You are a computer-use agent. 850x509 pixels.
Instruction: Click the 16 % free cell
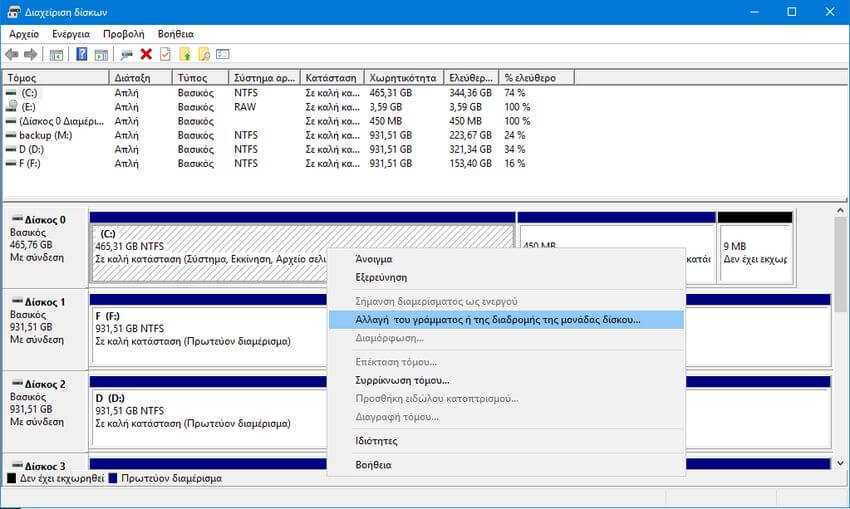pos(515,163)
